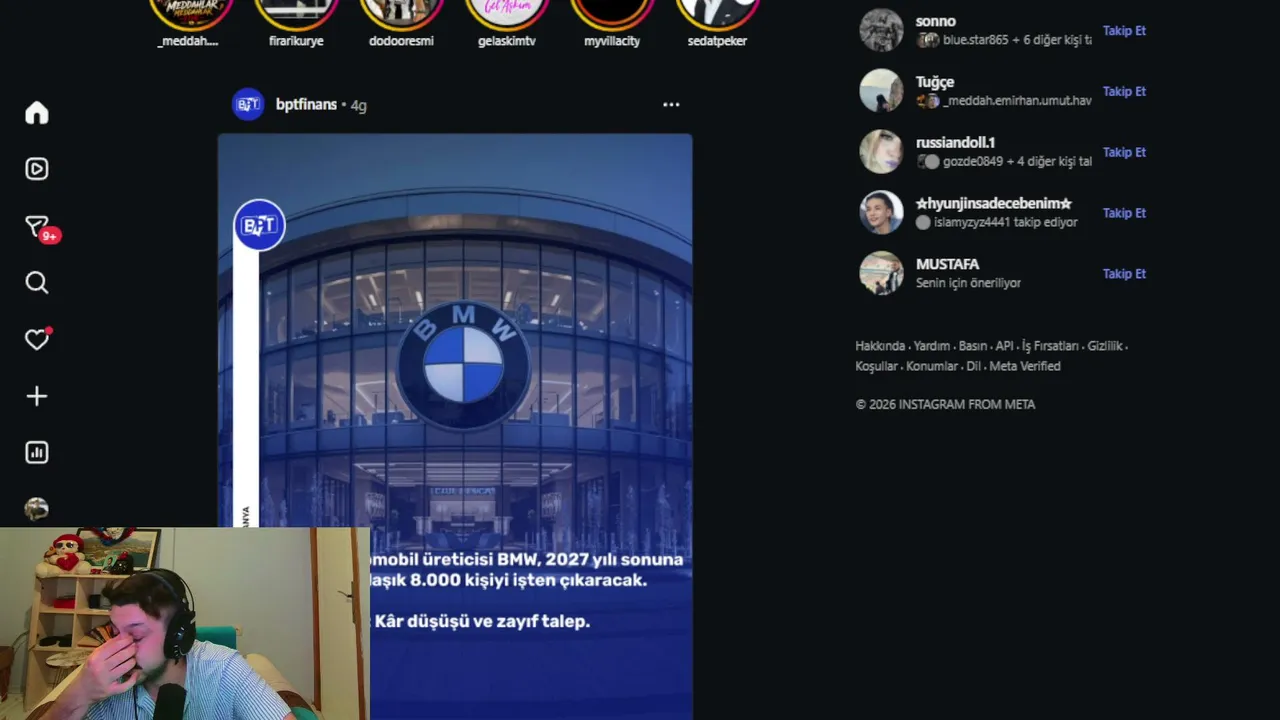Open Messages with the 9+ badge

[x=37, y=227]
